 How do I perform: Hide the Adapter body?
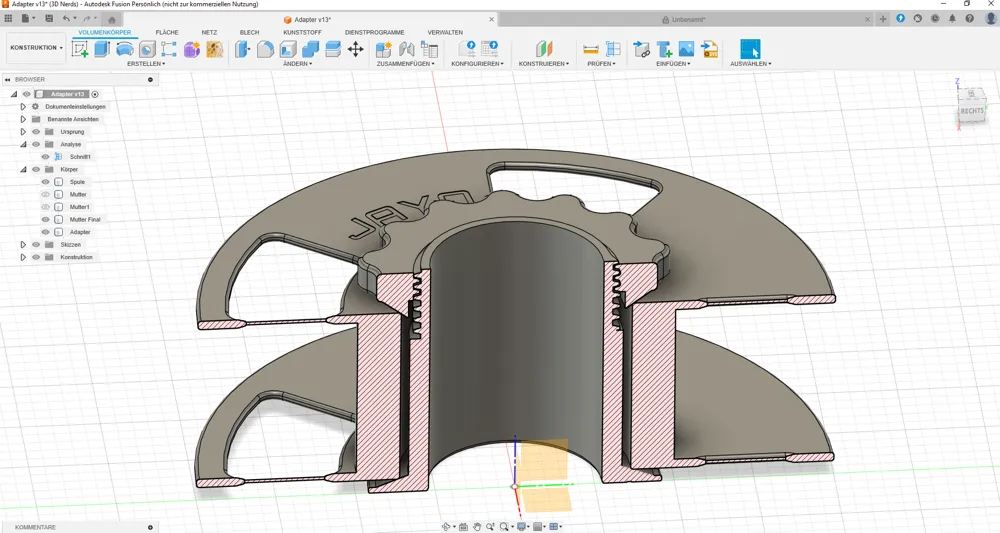click(45, 232)
